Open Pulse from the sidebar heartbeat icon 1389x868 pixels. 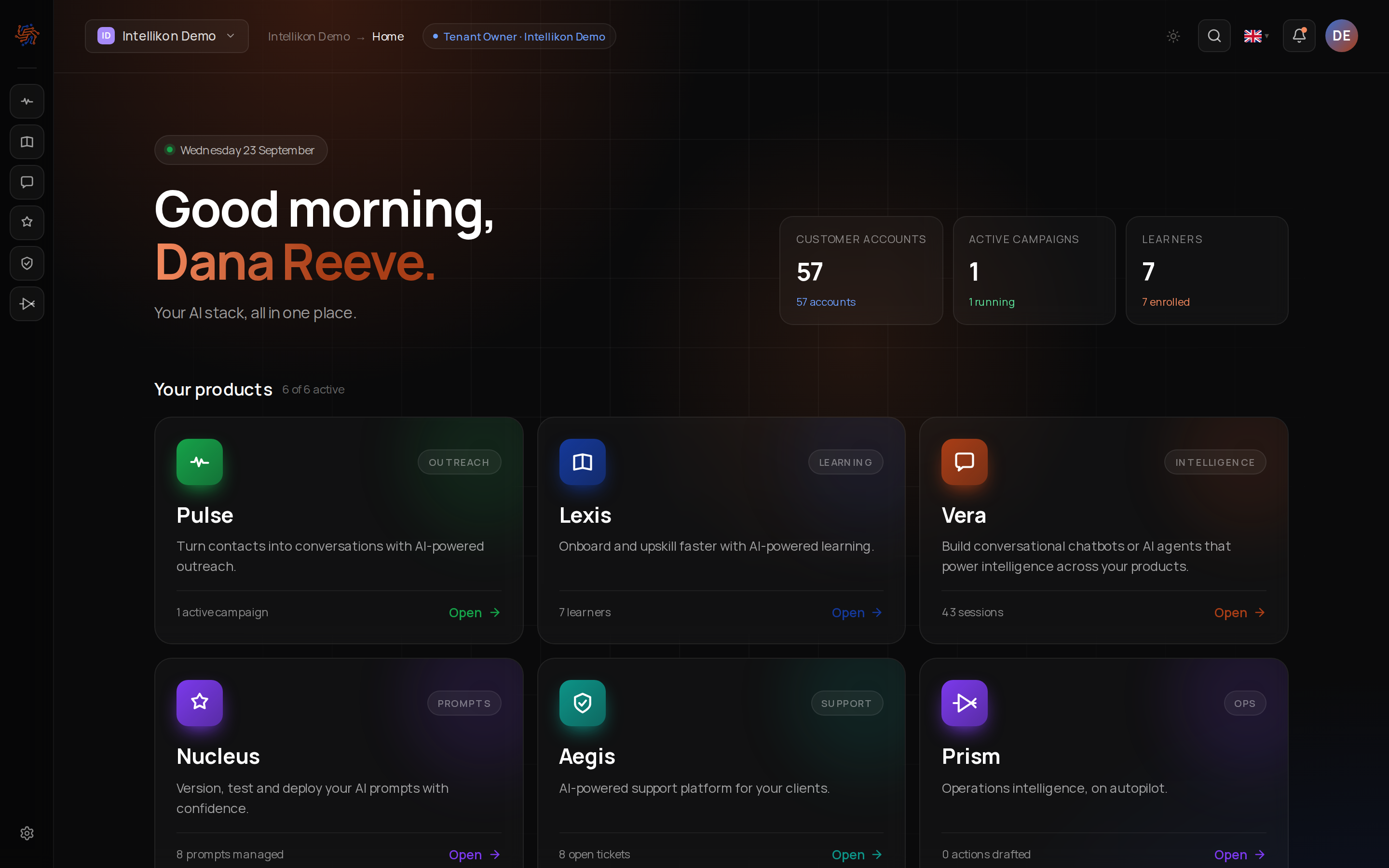27,102
